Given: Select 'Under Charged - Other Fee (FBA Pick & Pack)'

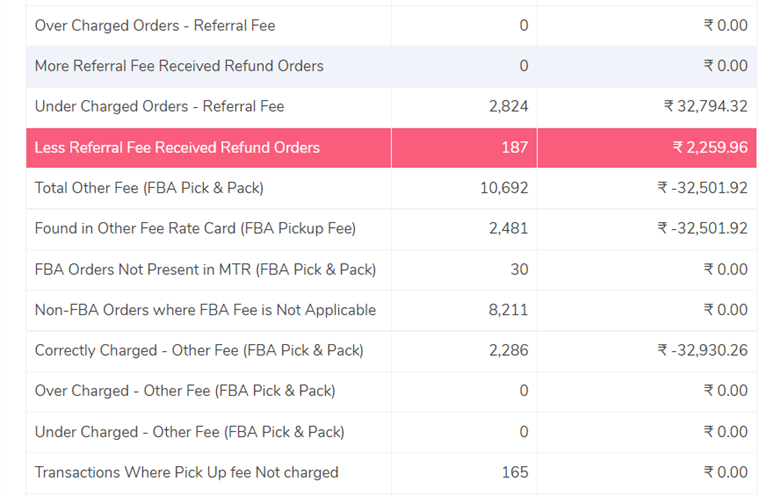Looking at the screenshot, I should coord(190,432).
